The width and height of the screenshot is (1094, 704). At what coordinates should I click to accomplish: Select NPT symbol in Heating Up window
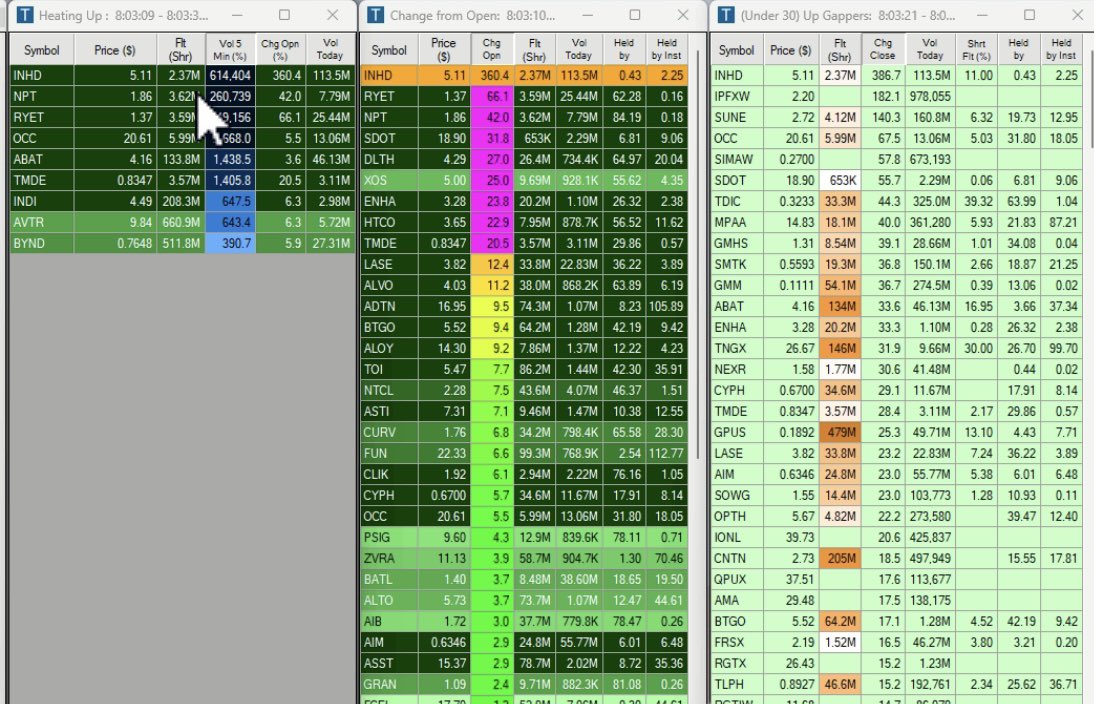coord(24,96)
